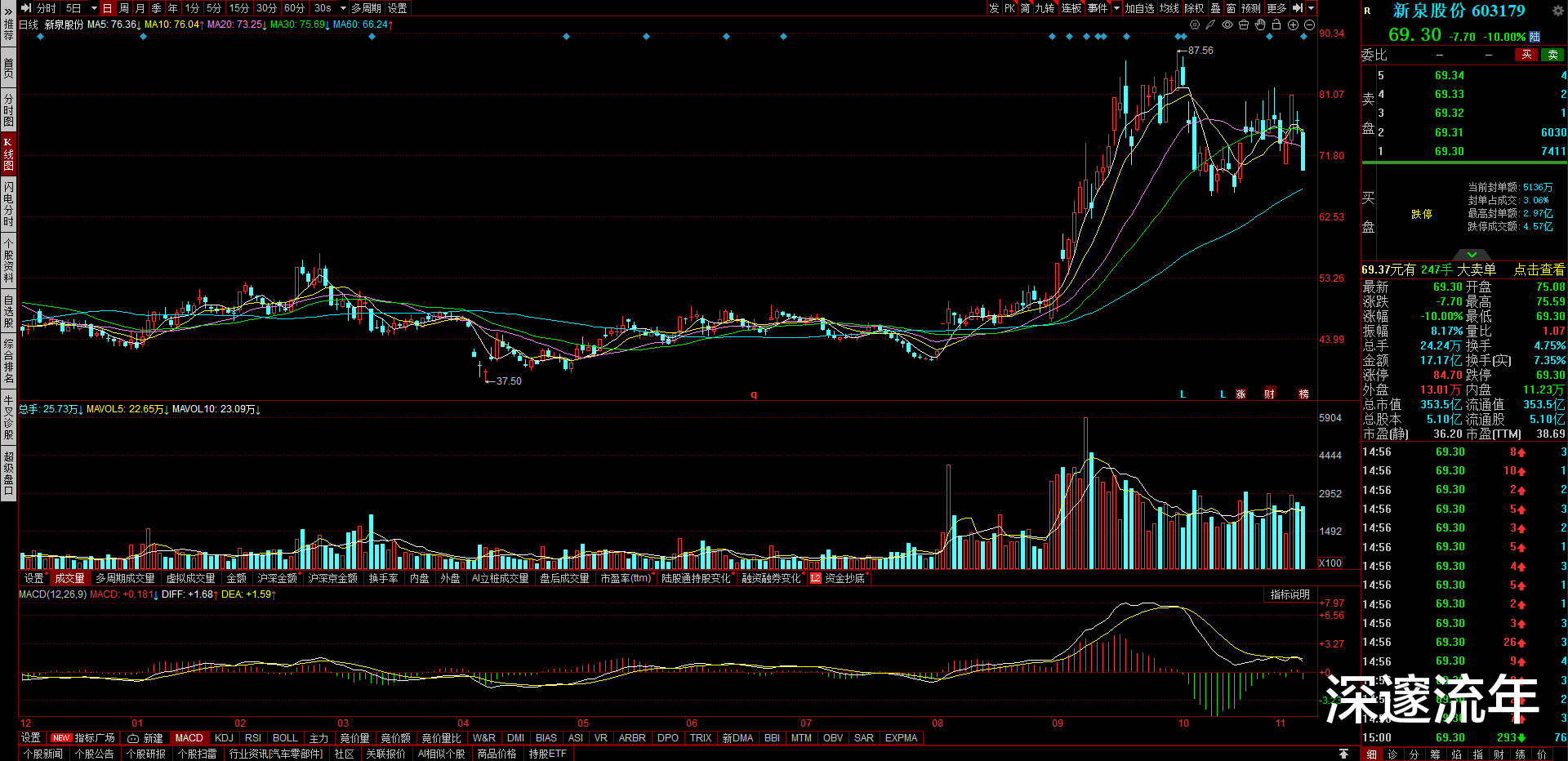
Task: Click 点击查看 to view large orders
Action: point(1539,269)
